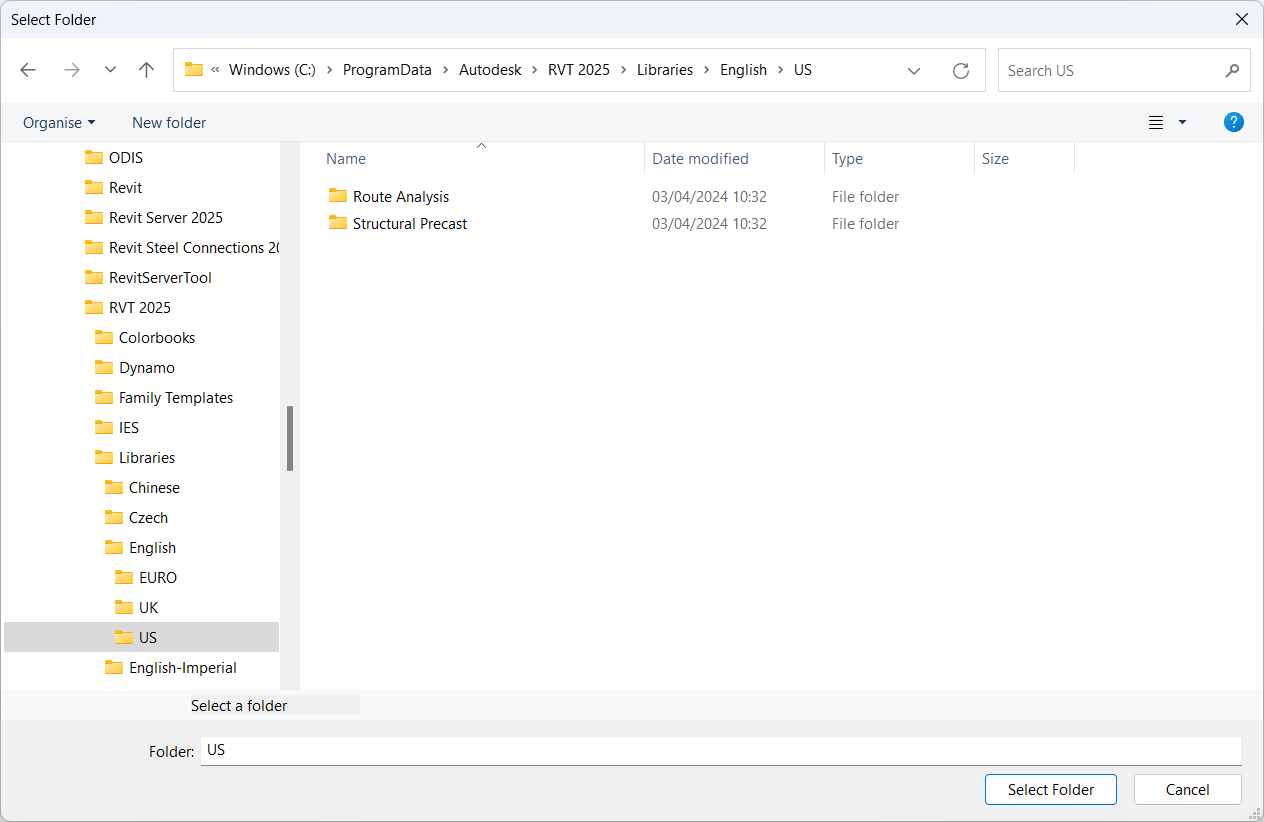This screenshot has height=822, width=1264.
Task: Click the navigation pane scrollbar thumb
Action: coord(290,438)
